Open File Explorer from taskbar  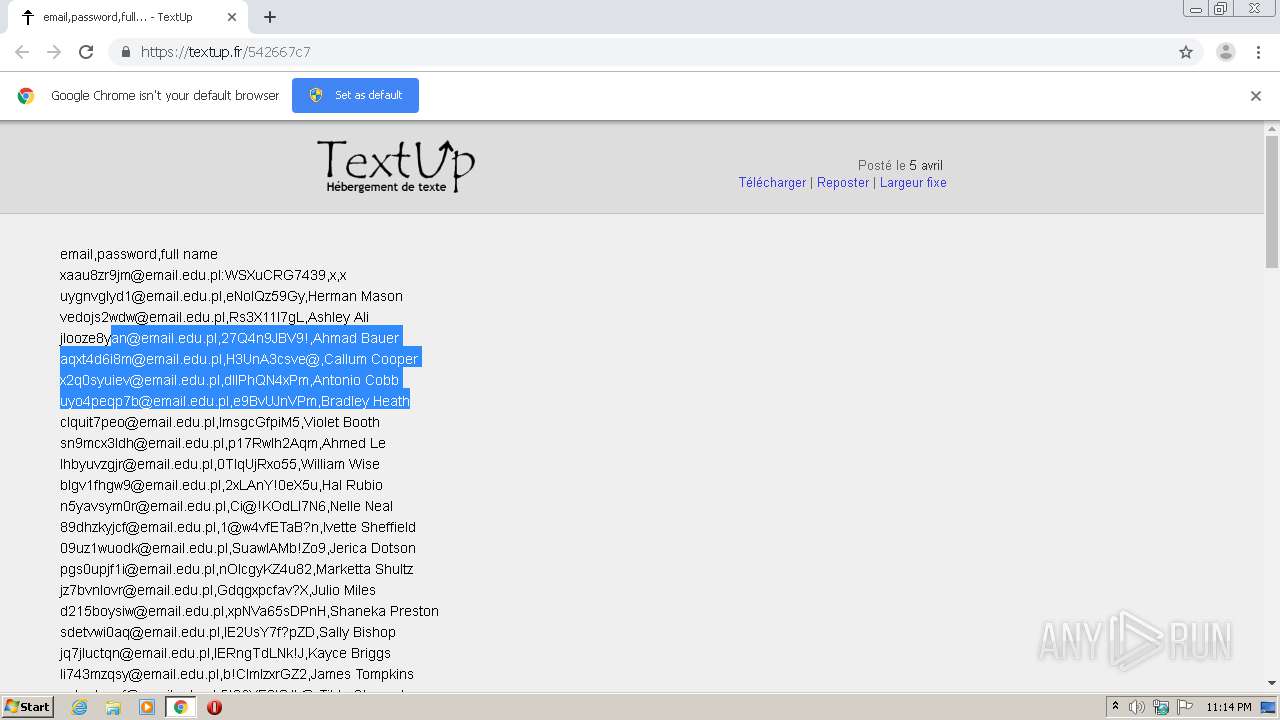(113, 707)
